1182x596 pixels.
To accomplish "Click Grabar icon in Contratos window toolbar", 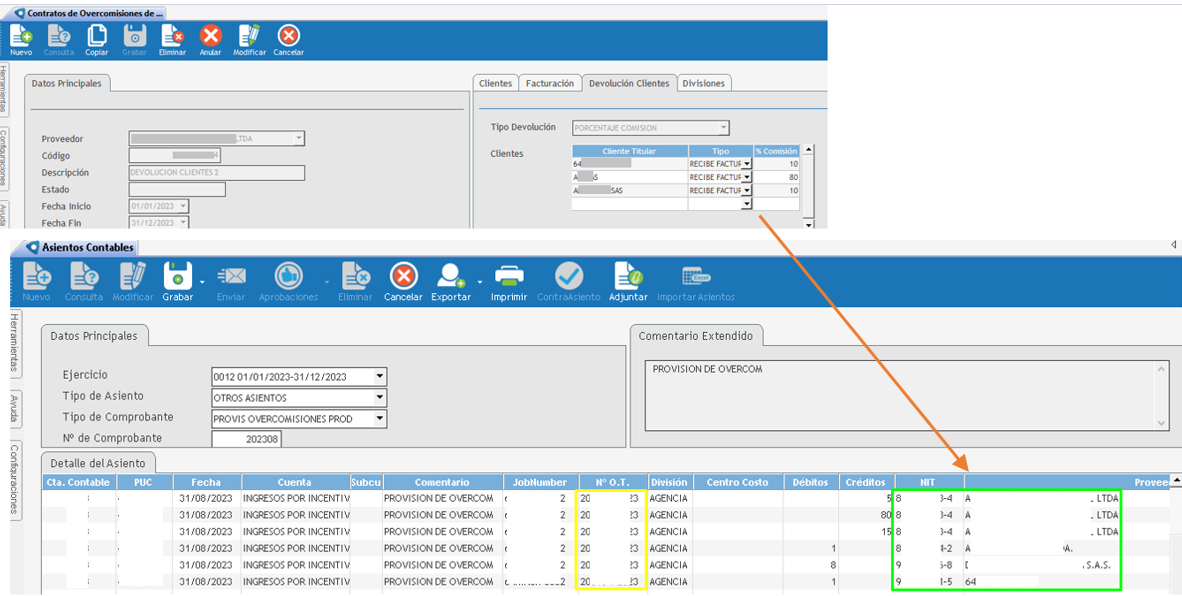I will (x=134, y=35).
